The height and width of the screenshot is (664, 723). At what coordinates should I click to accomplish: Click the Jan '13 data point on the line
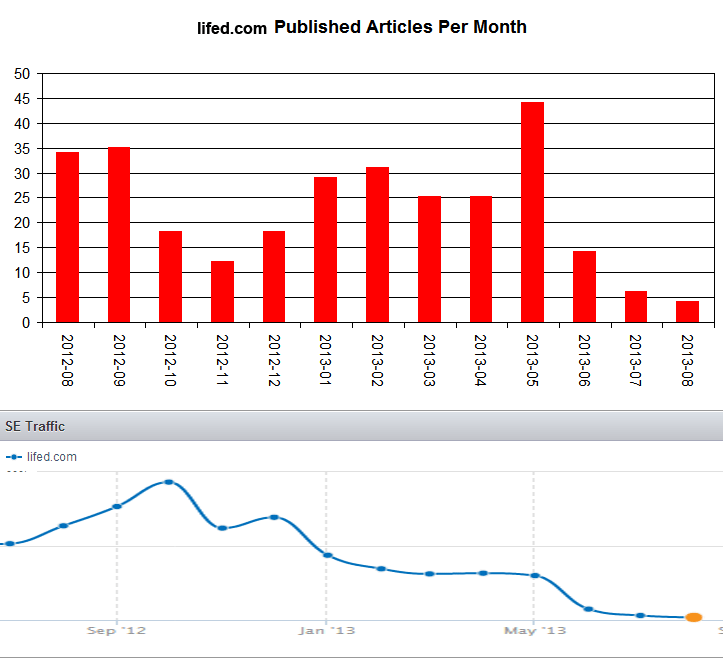click(328, 555)
